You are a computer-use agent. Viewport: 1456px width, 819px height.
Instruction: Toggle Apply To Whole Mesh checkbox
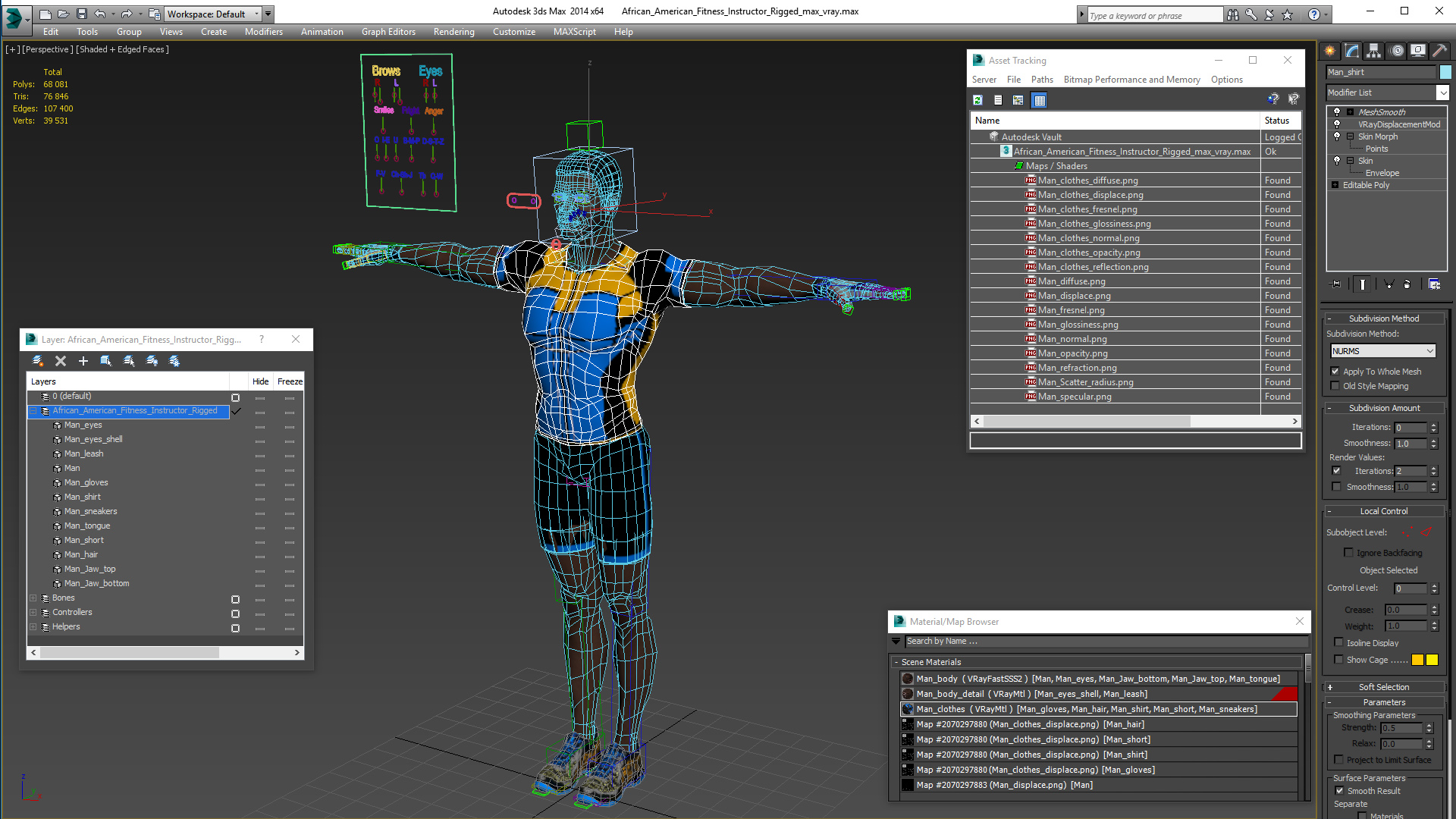pos(1335,372)
